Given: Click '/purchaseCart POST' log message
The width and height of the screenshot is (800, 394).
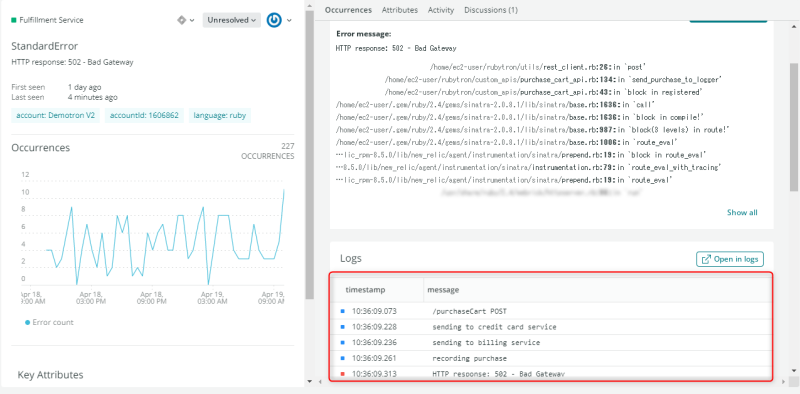Looking at the screenshot, I should pyautogui.click(x=469, y=311).
